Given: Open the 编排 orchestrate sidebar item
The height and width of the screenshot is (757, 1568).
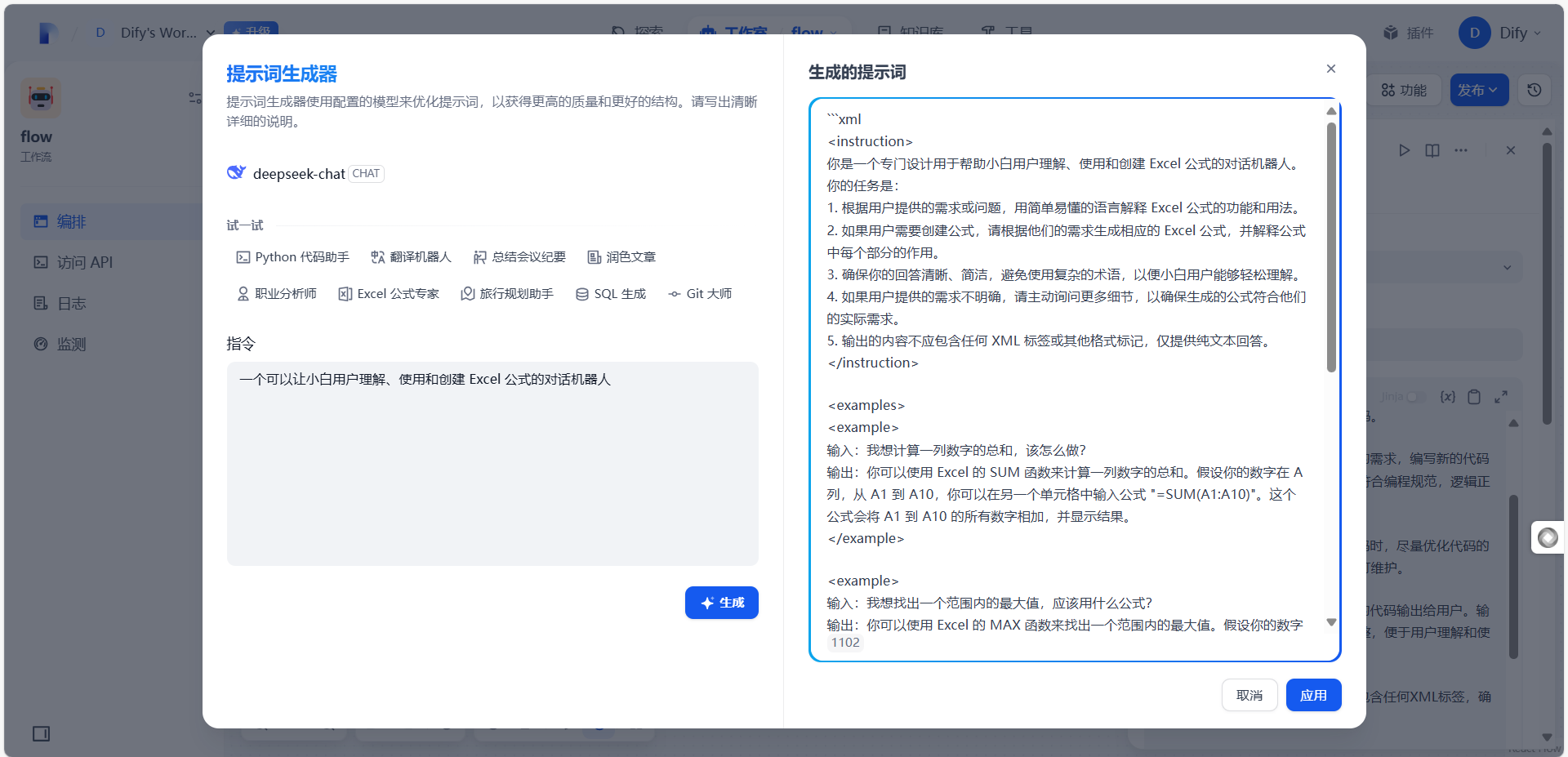Looking at the screenshot, I should 112,221.
